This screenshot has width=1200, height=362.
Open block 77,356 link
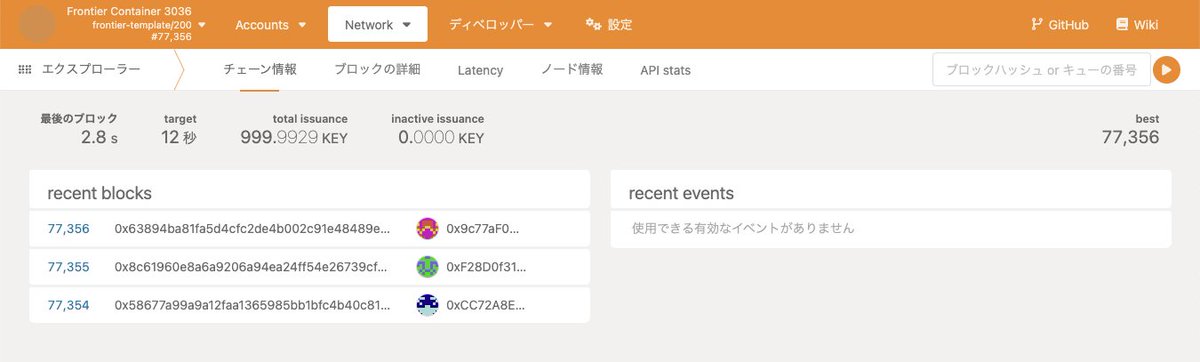pos(69,229)
